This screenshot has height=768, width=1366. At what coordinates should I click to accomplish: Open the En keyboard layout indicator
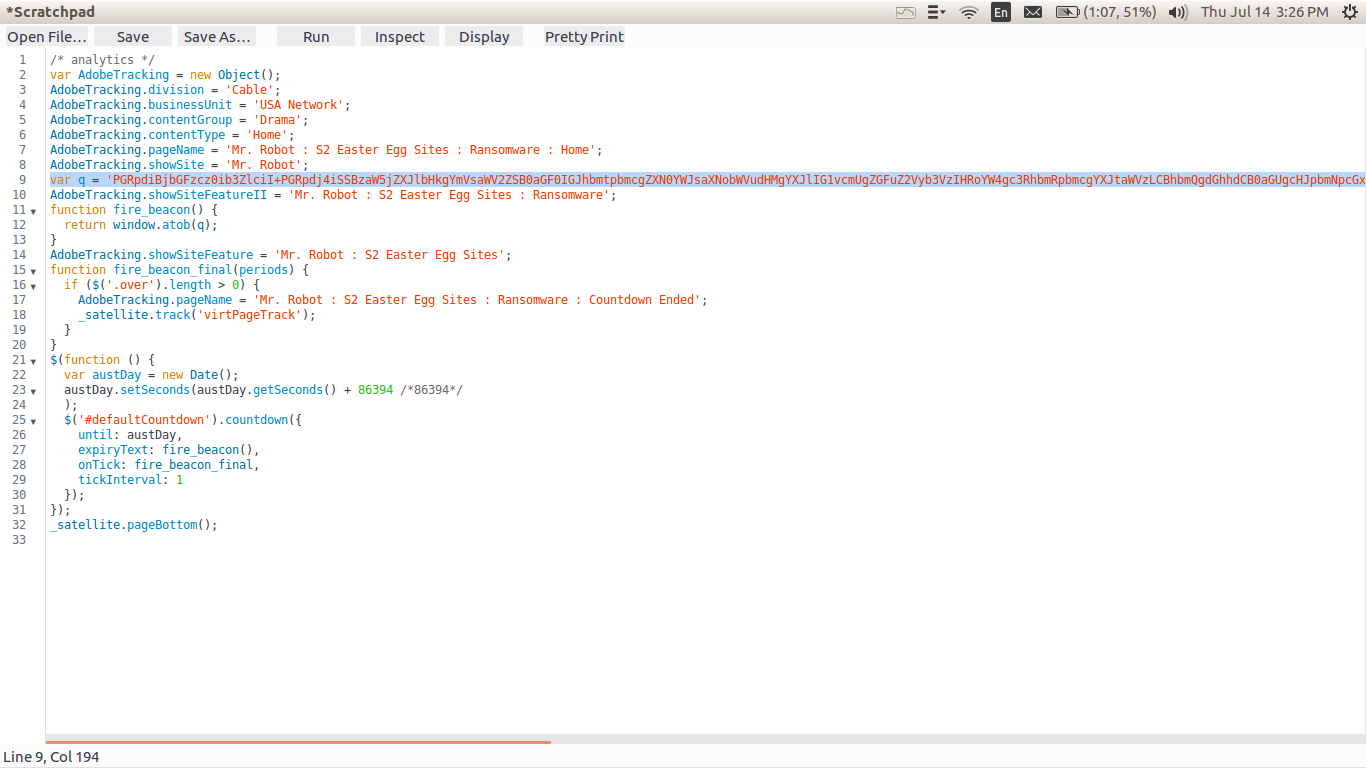1000,12
